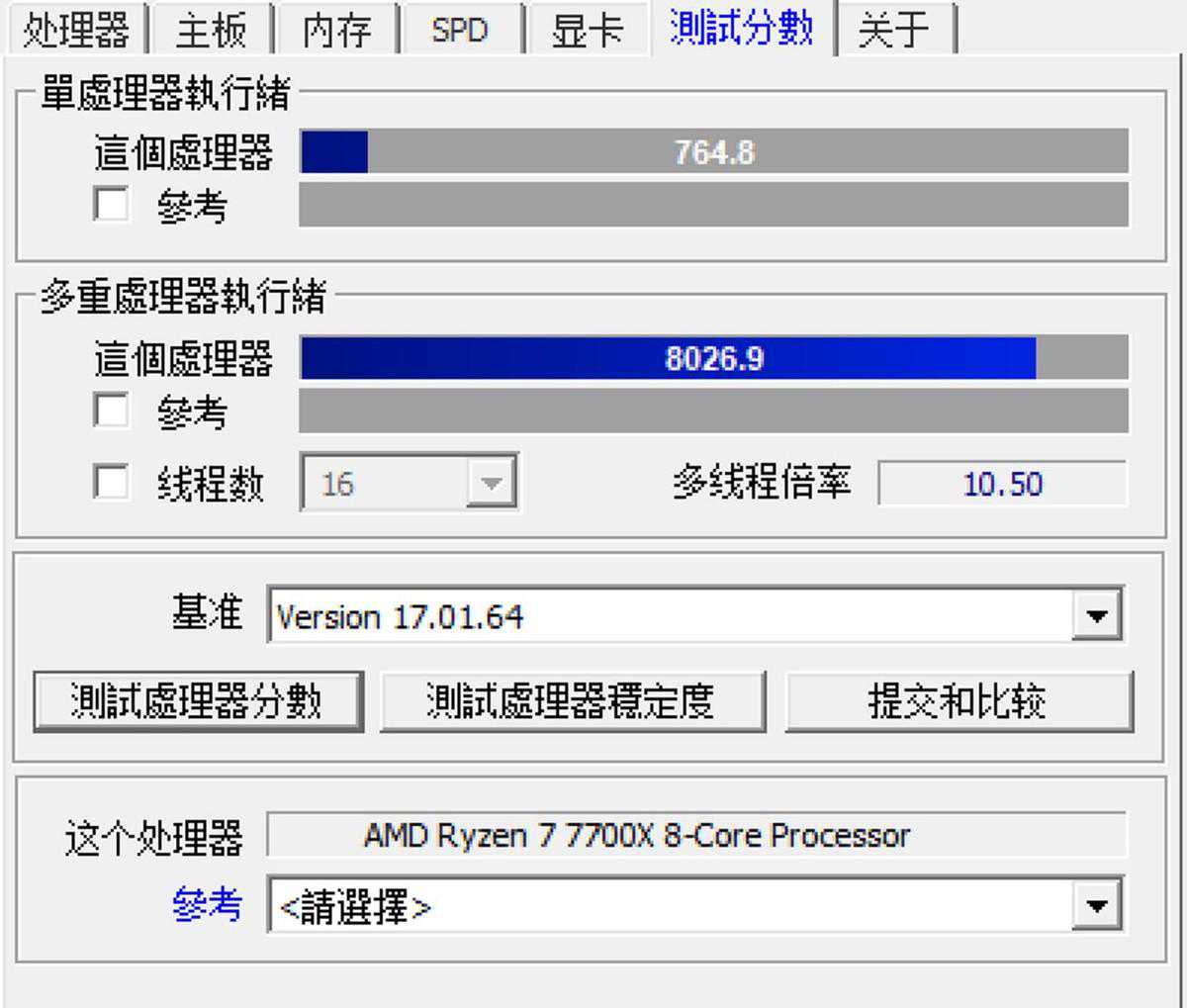Click the 測試分數 tab
1187x1008 pixels.
pos(741,27)
